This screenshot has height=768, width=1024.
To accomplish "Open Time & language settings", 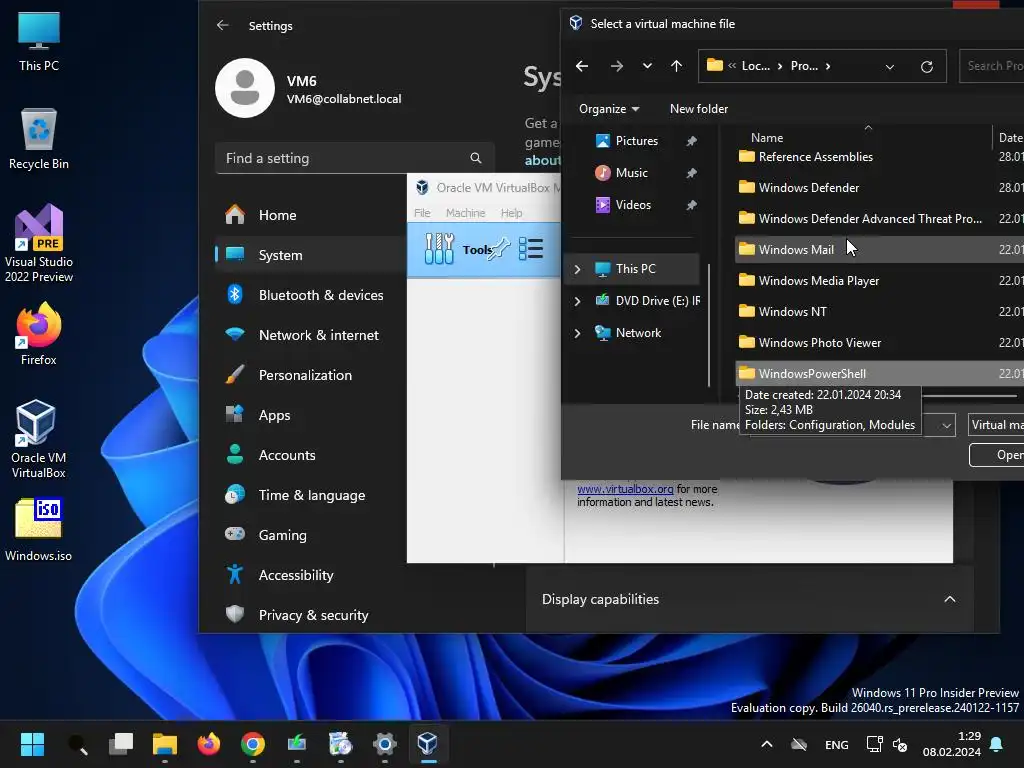I will click(310, 495).
